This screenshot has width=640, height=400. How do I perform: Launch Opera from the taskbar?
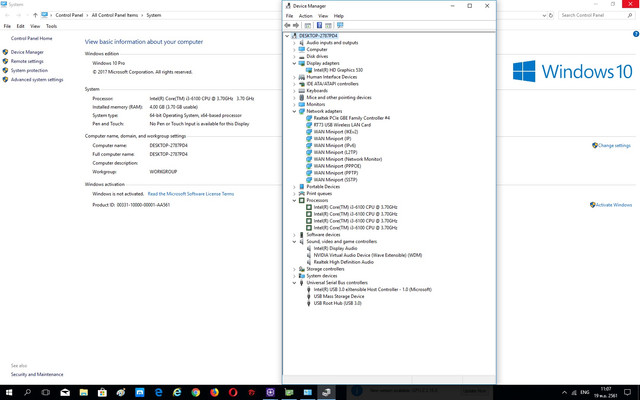pyautogui.click(x=233, y=392)
